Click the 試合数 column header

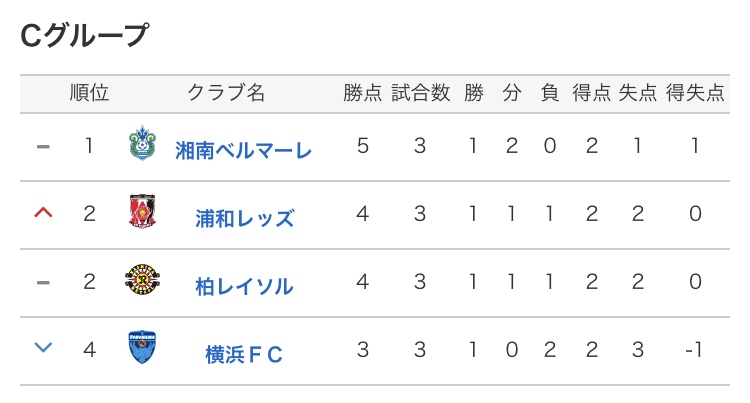tap(419, 94)
